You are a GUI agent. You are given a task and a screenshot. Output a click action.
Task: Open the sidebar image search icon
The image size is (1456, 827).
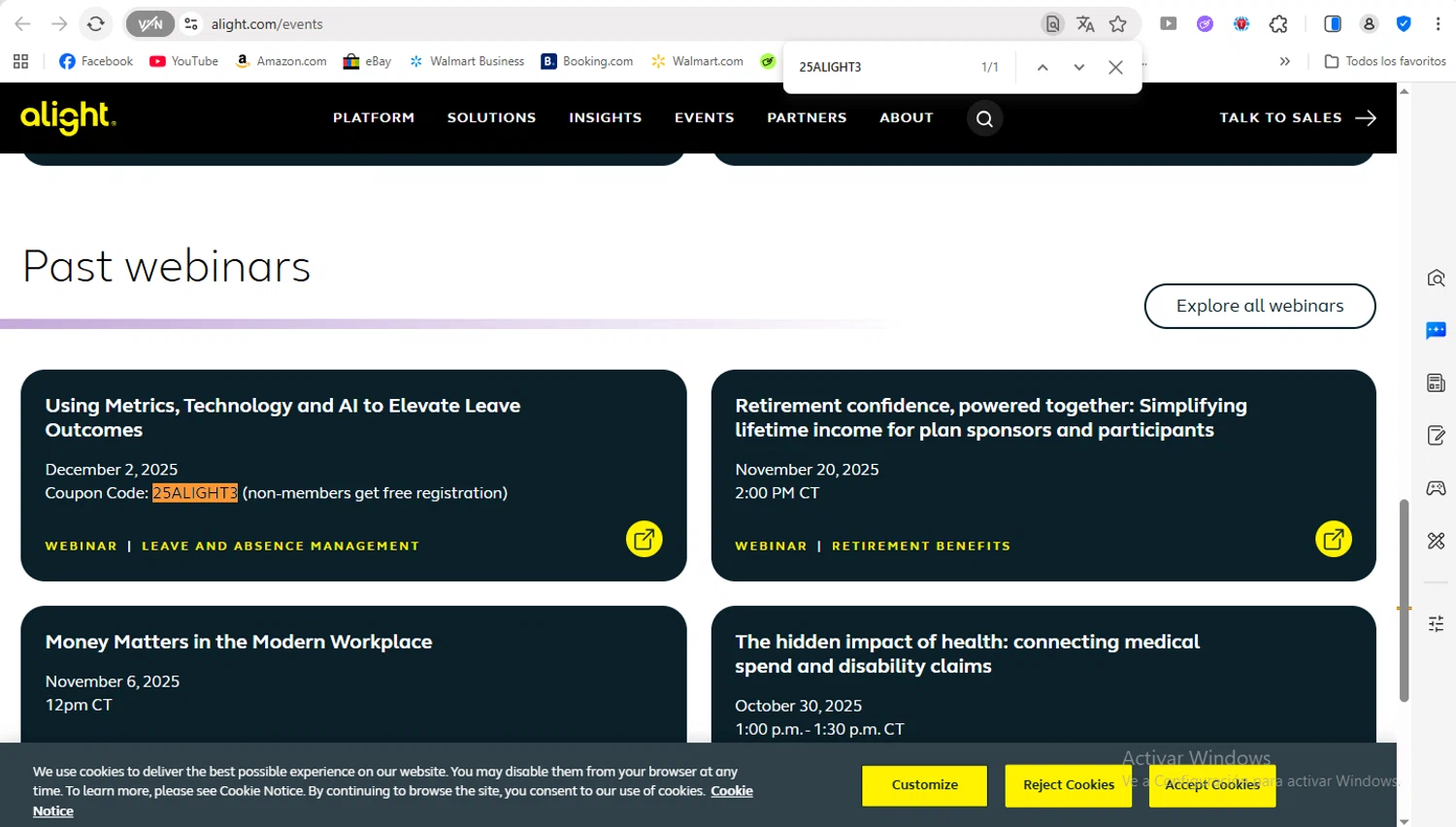[x=1437, y=279]
